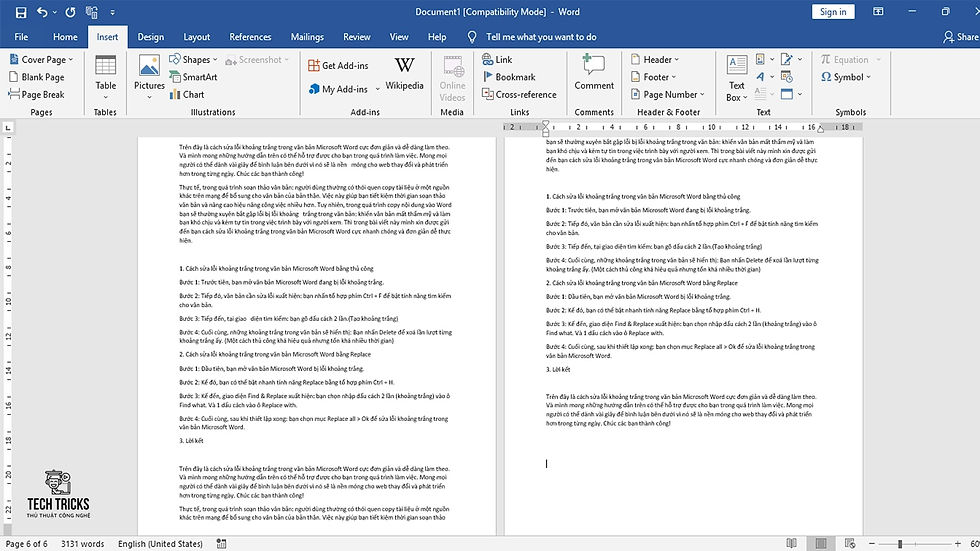
Task: Open the Footer dropdown
Action: tap(653, 77)
